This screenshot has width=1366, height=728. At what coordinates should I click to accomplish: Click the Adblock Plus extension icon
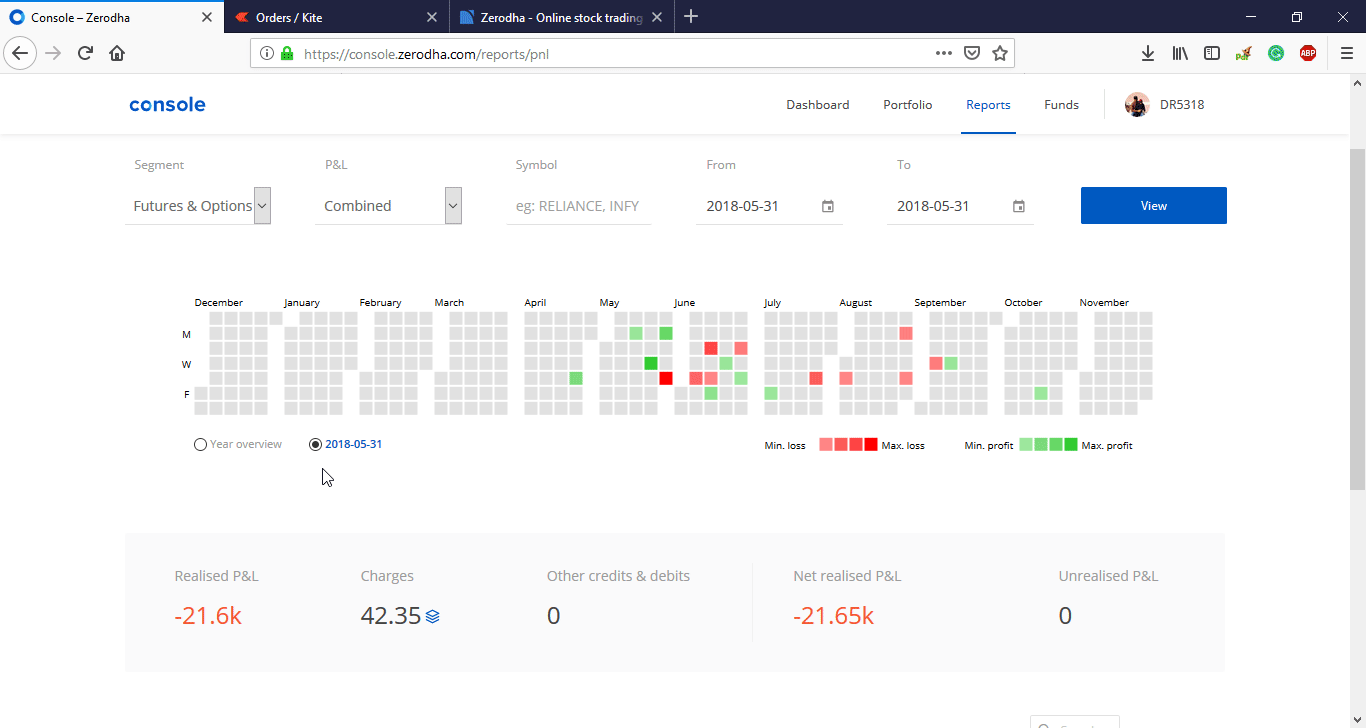pos(1307,53)
